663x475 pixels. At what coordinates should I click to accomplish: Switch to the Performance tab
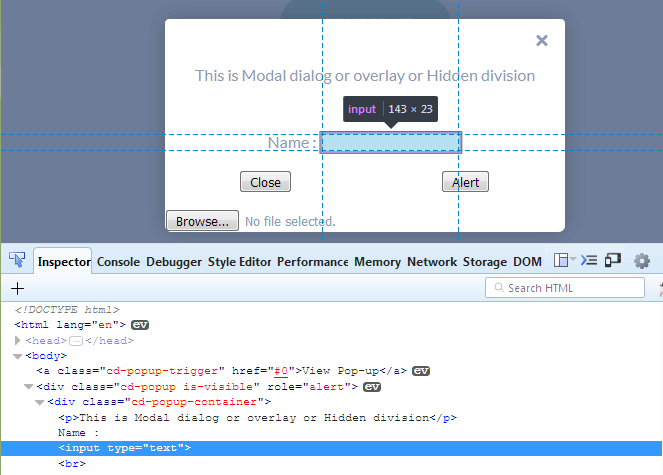coord(312,262)
